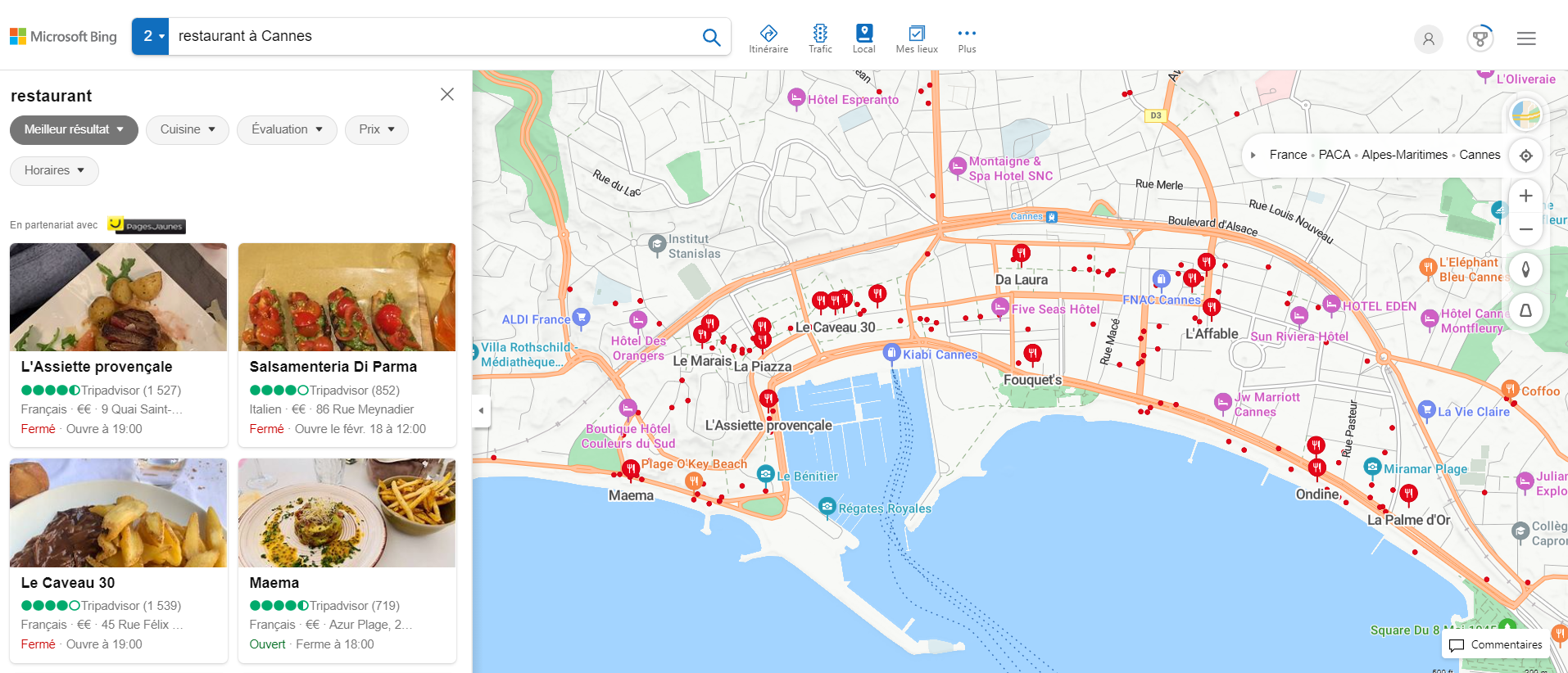Open the Commentaires feedback button

(x=1496, y=645)
